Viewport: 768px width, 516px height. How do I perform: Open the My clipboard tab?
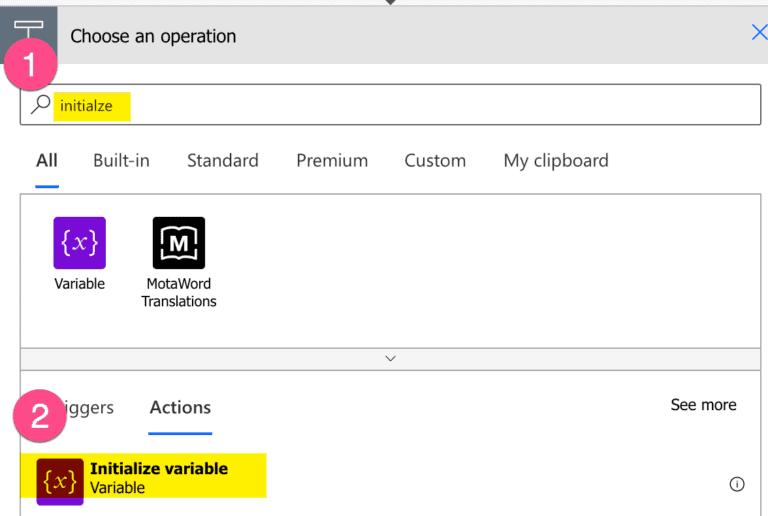556,160
